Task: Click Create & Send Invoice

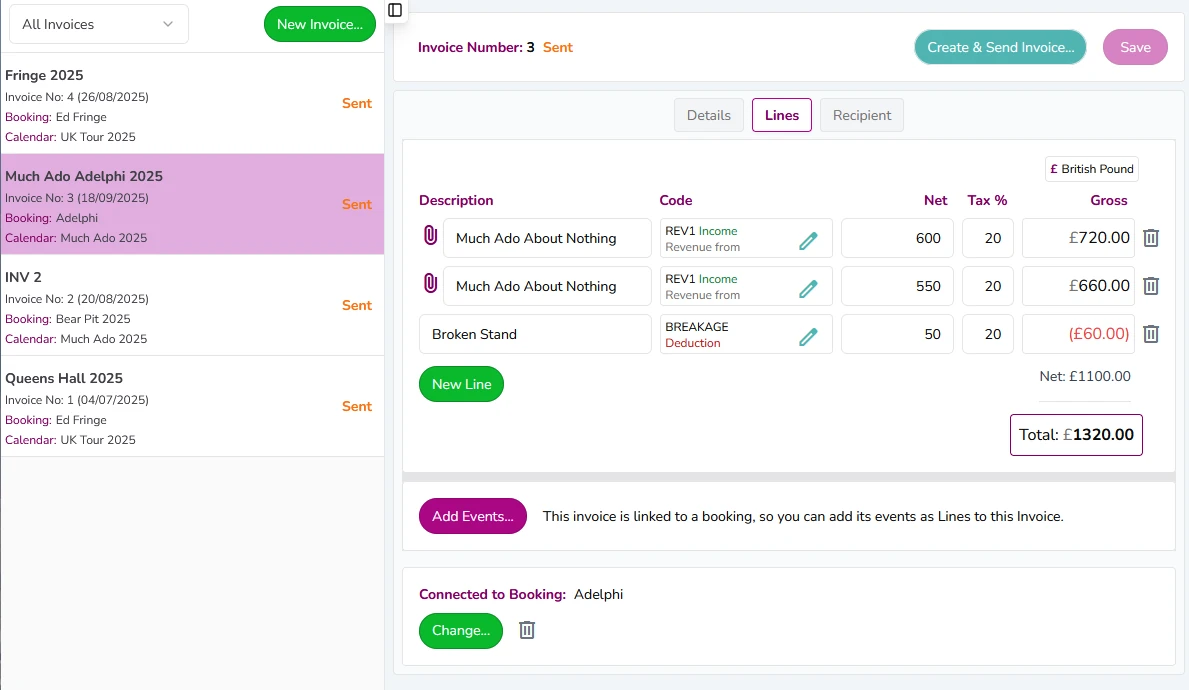Action: point(1000,46)
